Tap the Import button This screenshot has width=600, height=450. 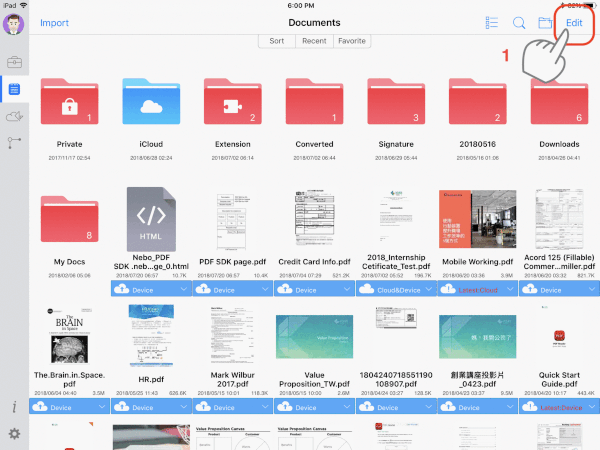pyautogui.click(x=54, y=22)
